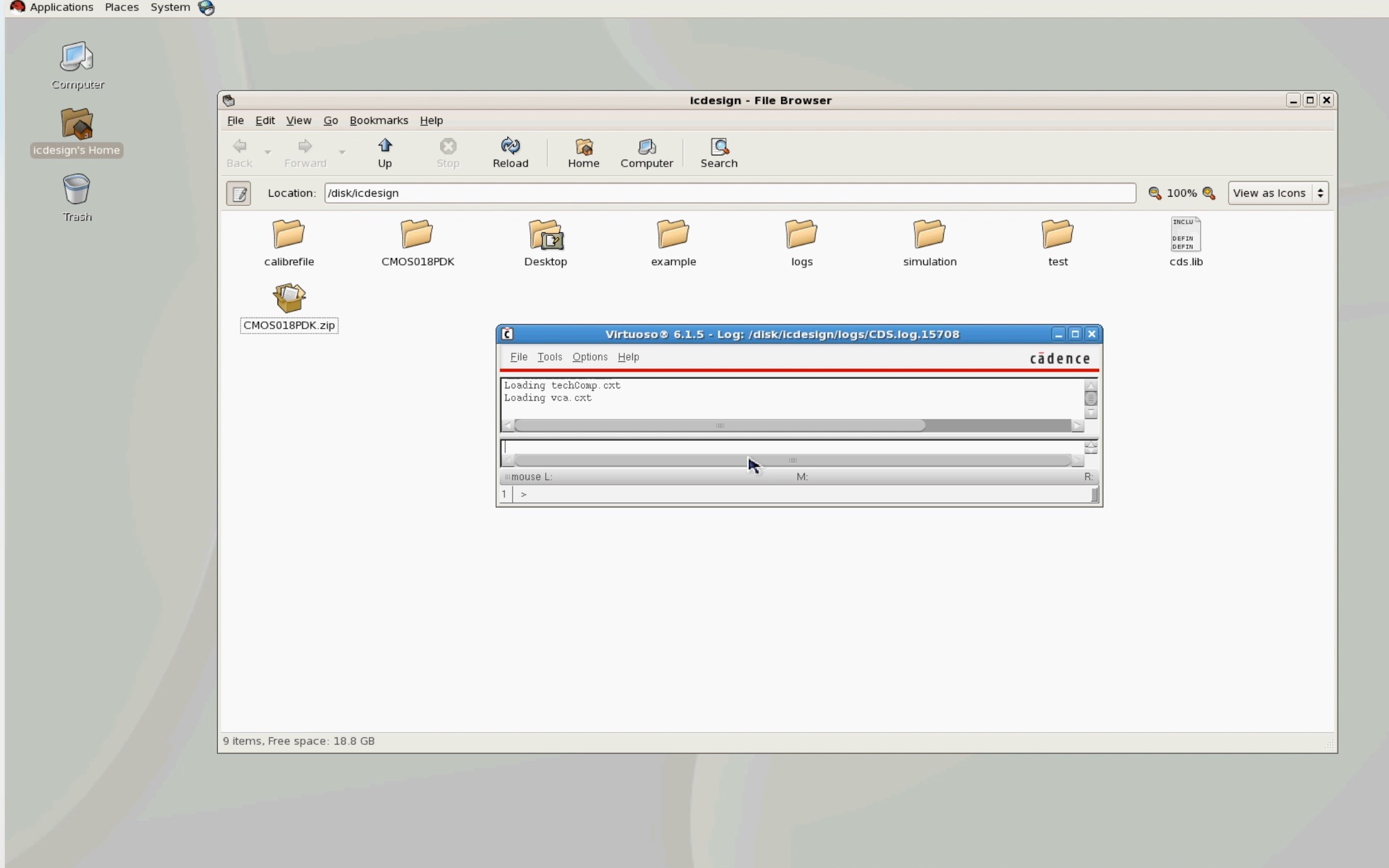Viewport: 1389px width, 868px height.
Task: Open the Tools menu in Virtuoso
Action: pyautogui.click(x=549, y=357)
